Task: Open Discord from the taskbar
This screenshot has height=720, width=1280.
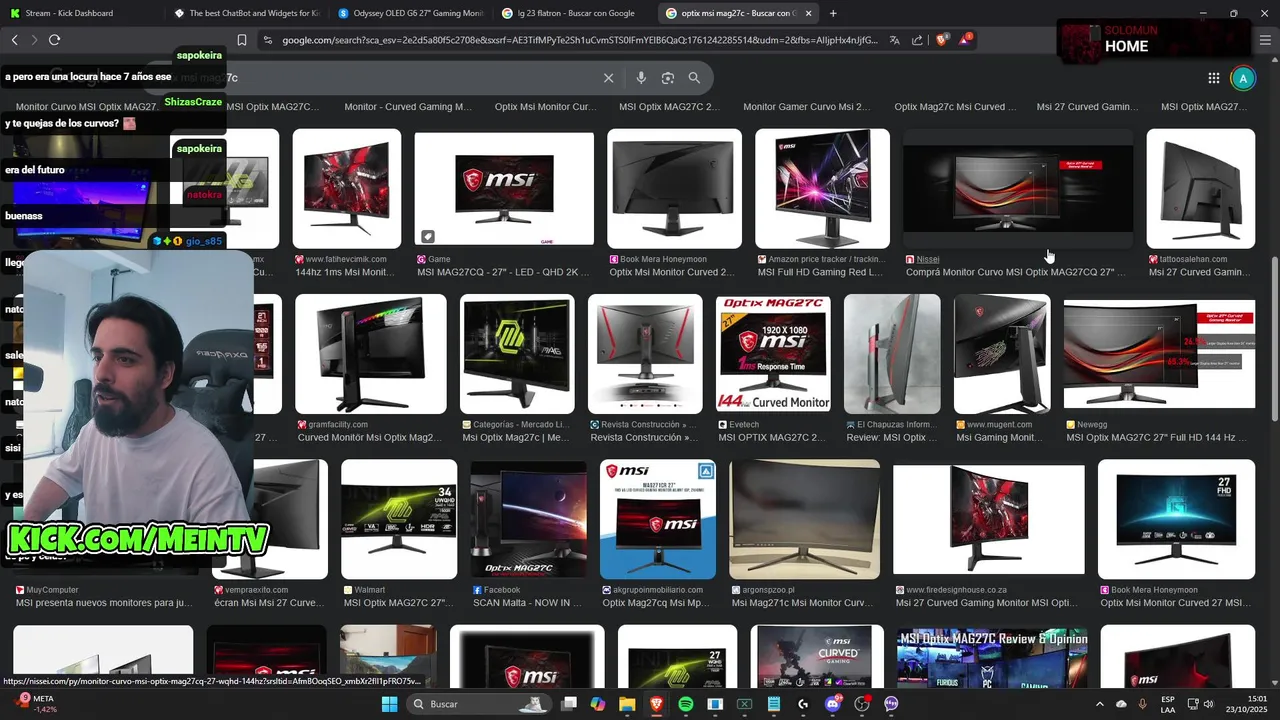Action: tap(833, 704)
